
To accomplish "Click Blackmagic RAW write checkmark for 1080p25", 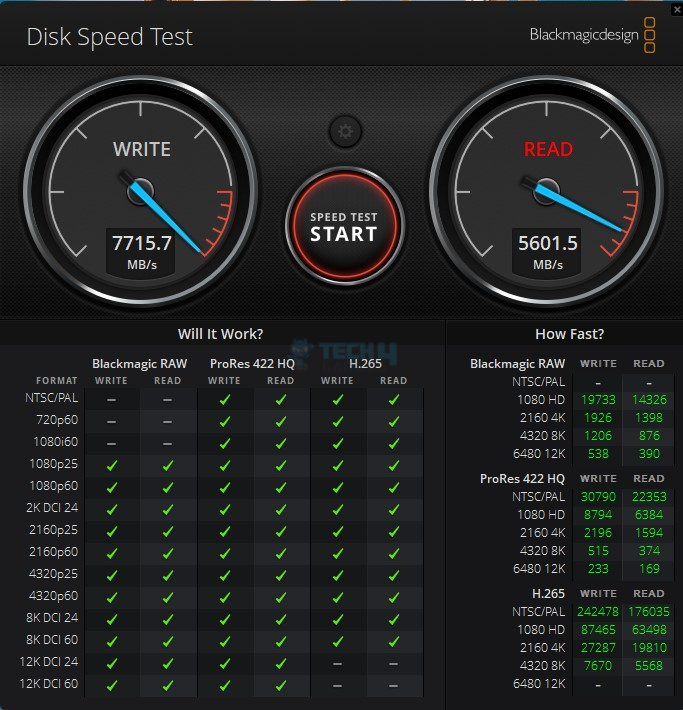I will pos(112,465).
